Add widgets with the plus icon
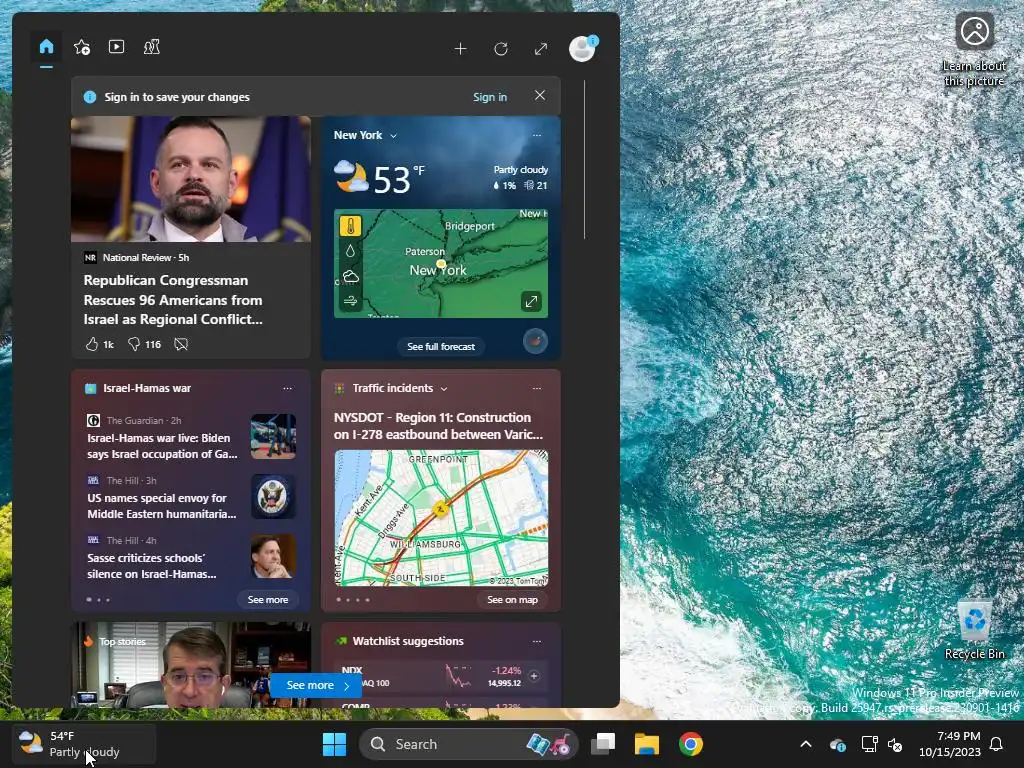 point(460,49)
